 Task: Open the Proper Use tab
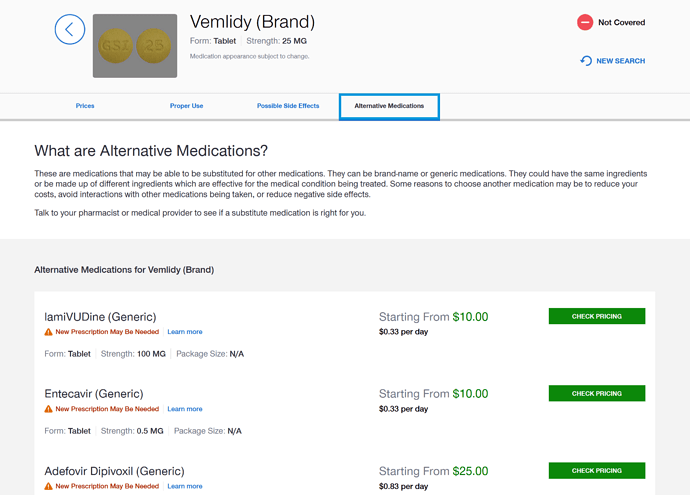tap(187, 106)
